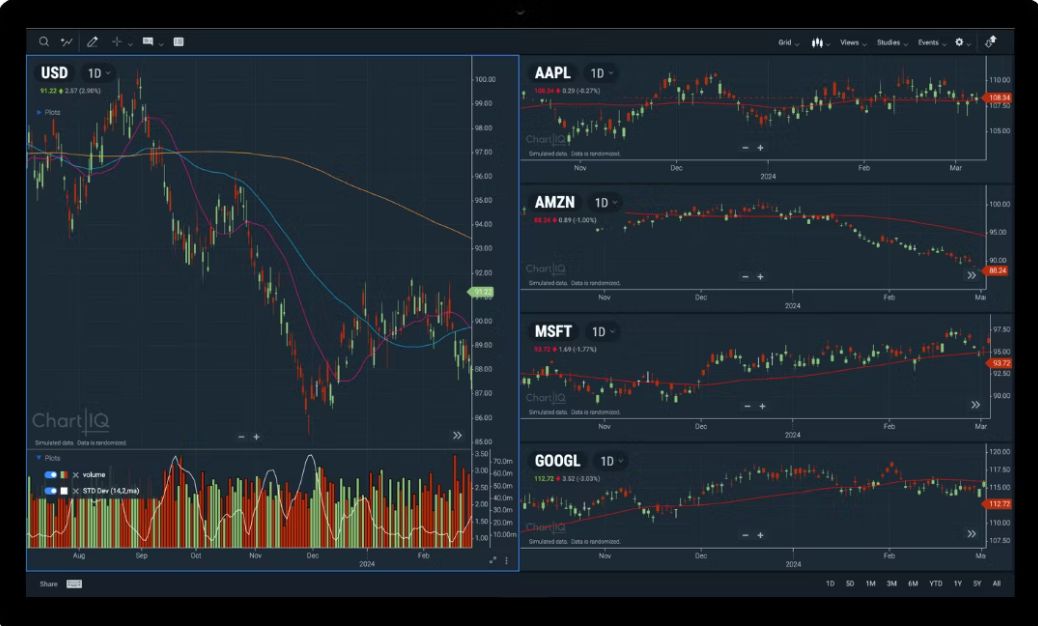The height and width of the screenshot is (626, 1038).
Task: Select the 1D range in footer
Action: click(x=829, y=584)
